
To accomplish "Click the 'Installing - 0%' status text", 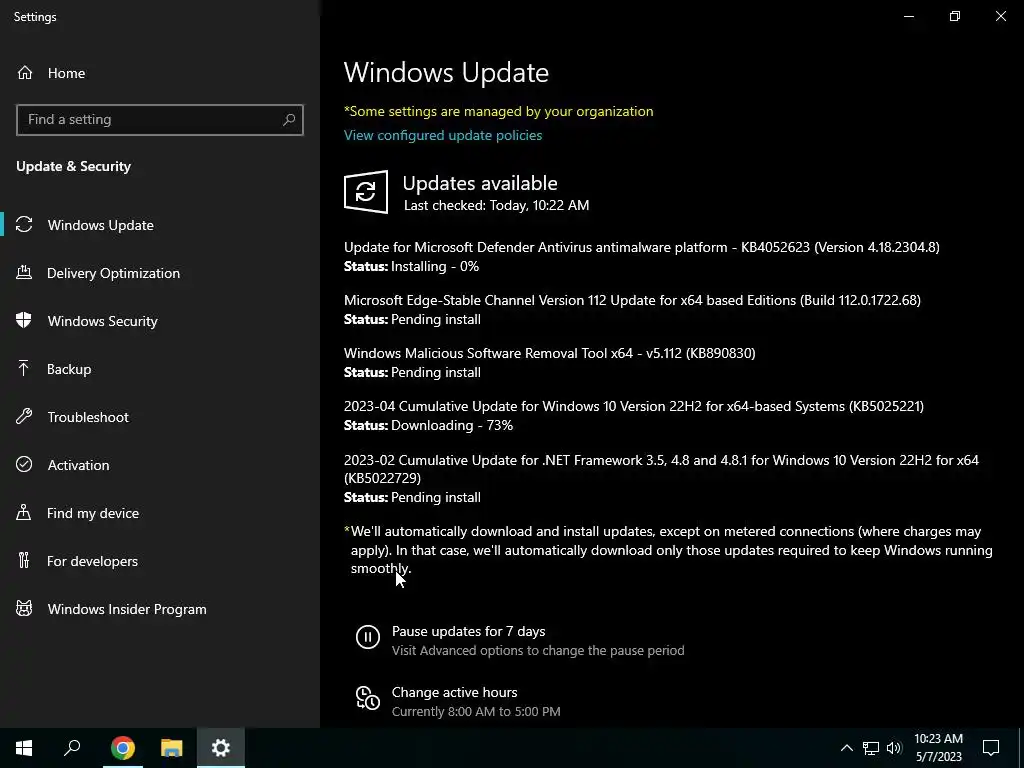I will pyautogui.click(x=435, y=266).
